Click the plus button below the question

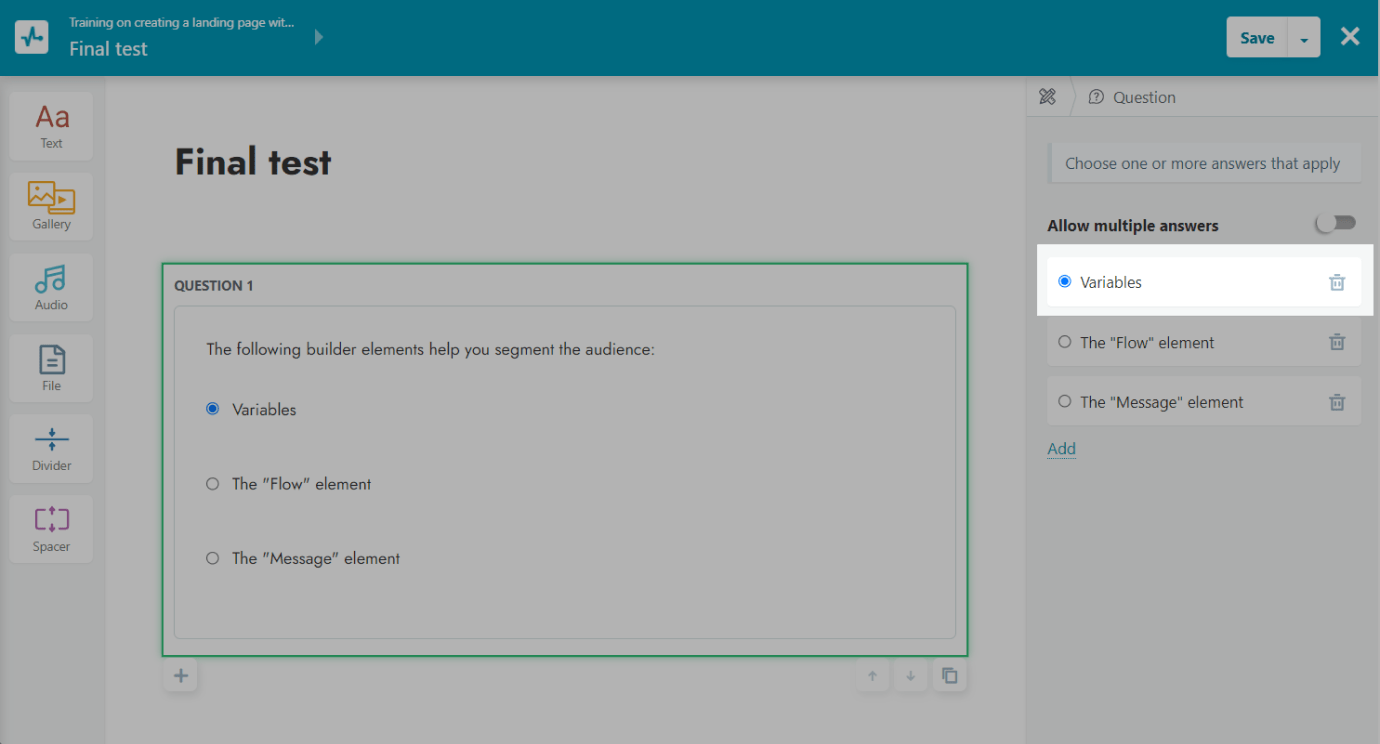pos(181,676)
